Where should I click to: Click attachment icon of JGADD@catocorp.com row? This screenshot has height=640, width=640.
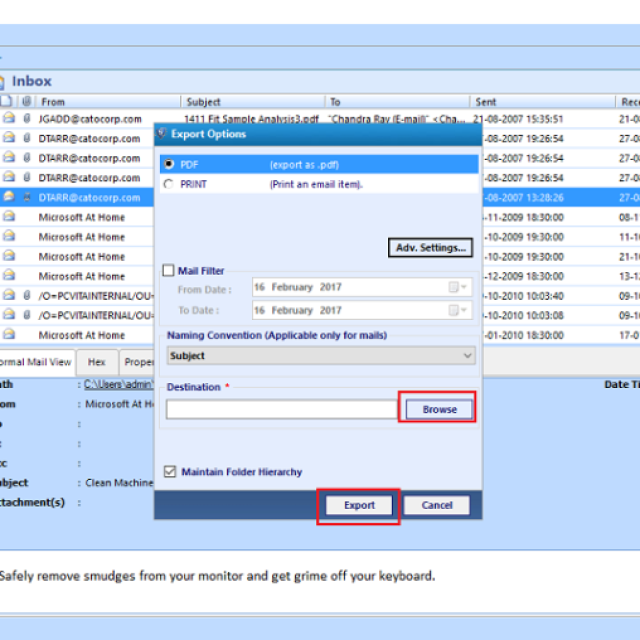[x=27, y=119]
